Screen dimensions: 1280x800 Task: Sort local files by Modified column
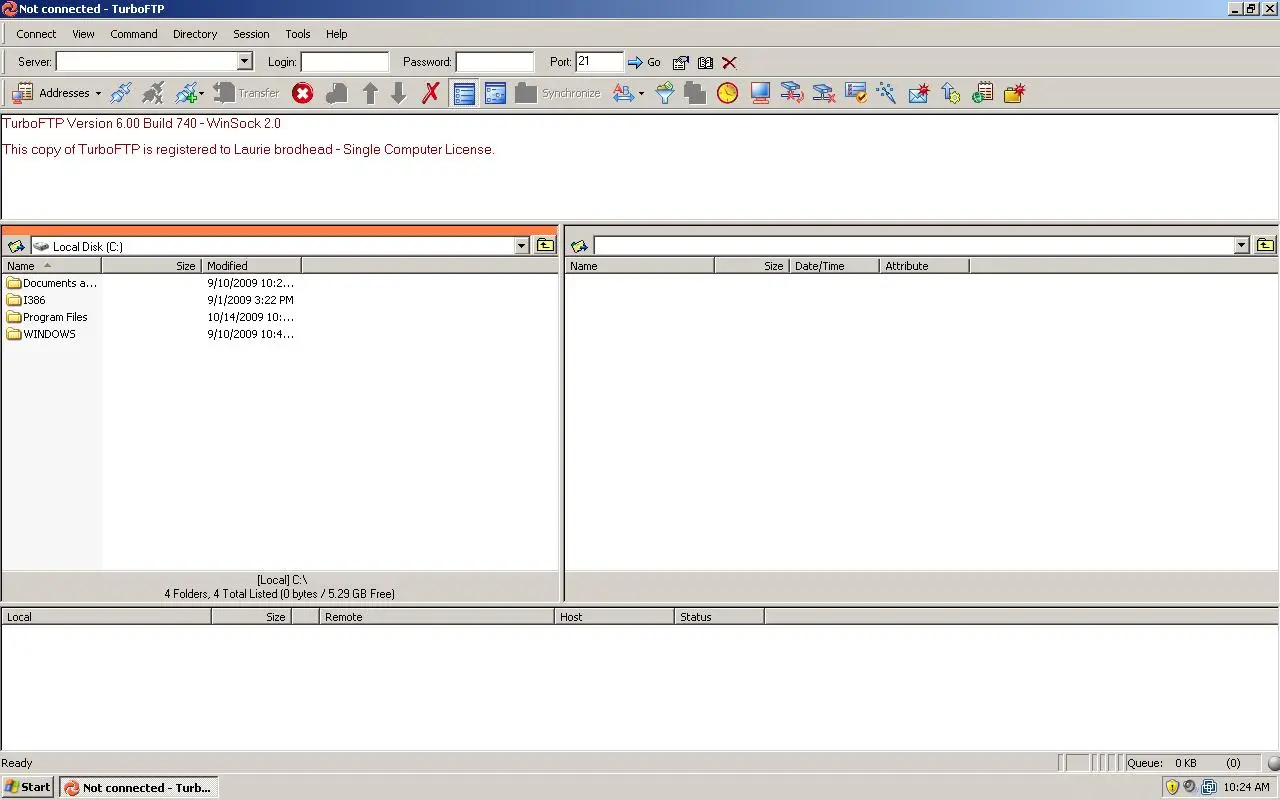251,266
